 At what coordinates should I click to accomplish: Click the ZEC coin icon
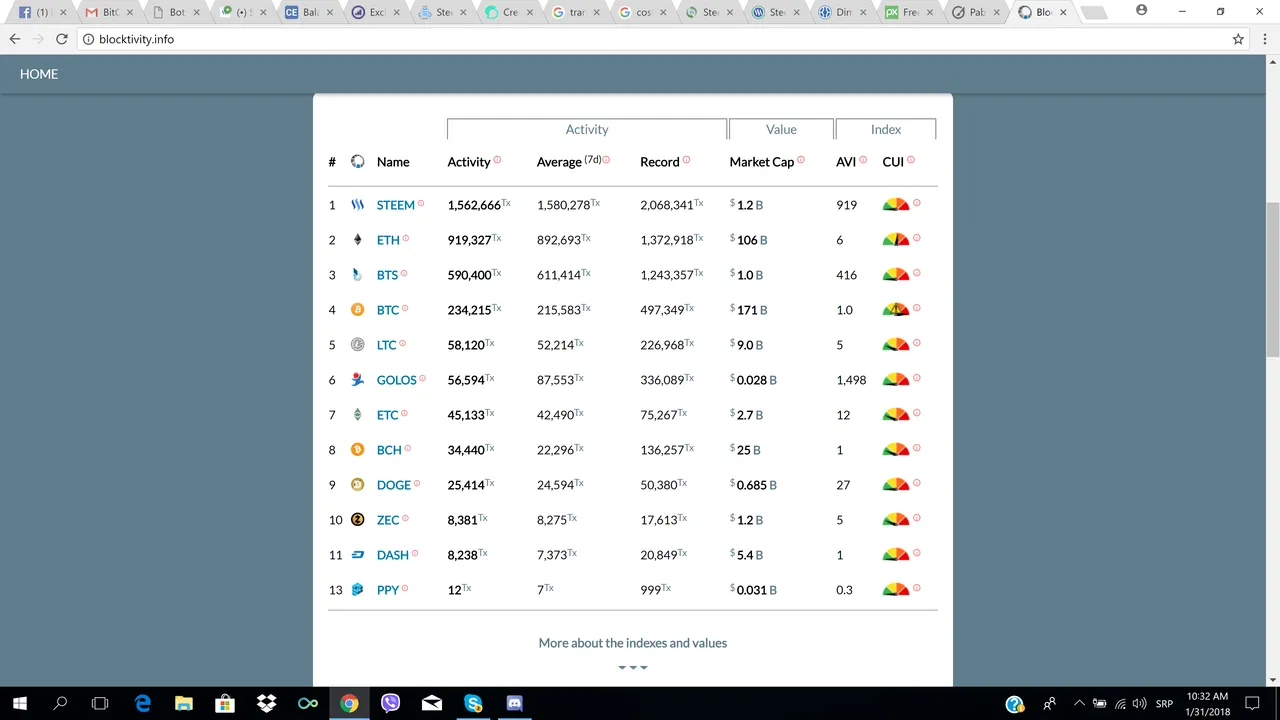(357, 520)
